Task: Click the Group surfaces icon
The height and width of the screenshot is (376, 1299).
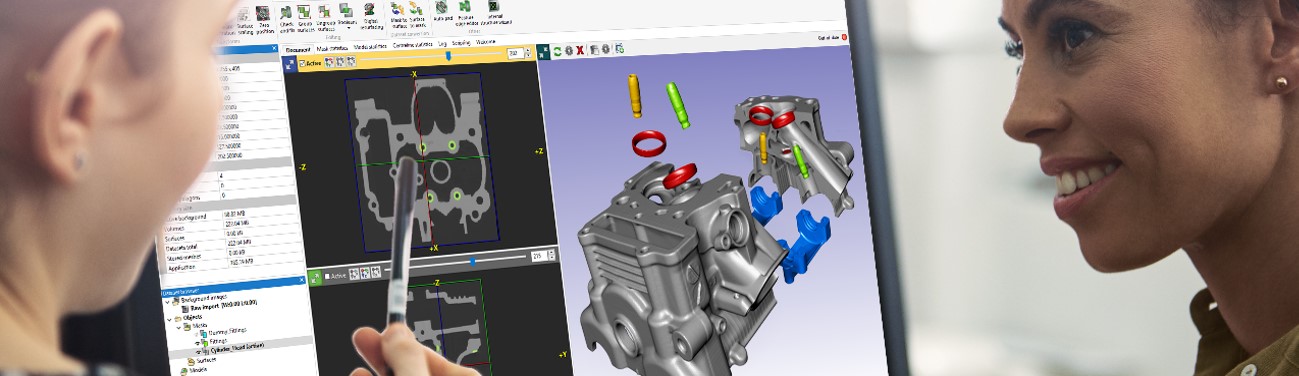Action: pyautogui.click(x=303, y=13)
